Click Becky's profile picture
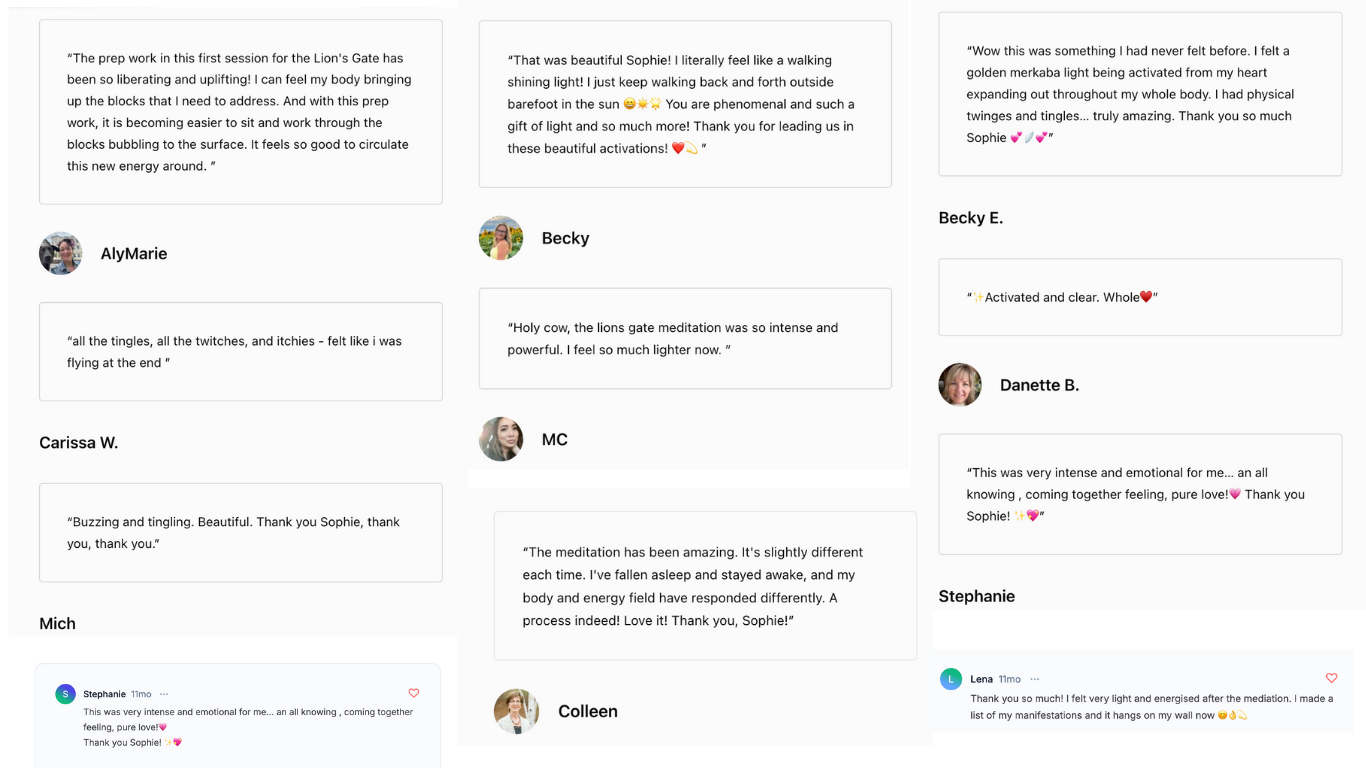This screenshot has width=1366, height=768. tap(501, 238)
